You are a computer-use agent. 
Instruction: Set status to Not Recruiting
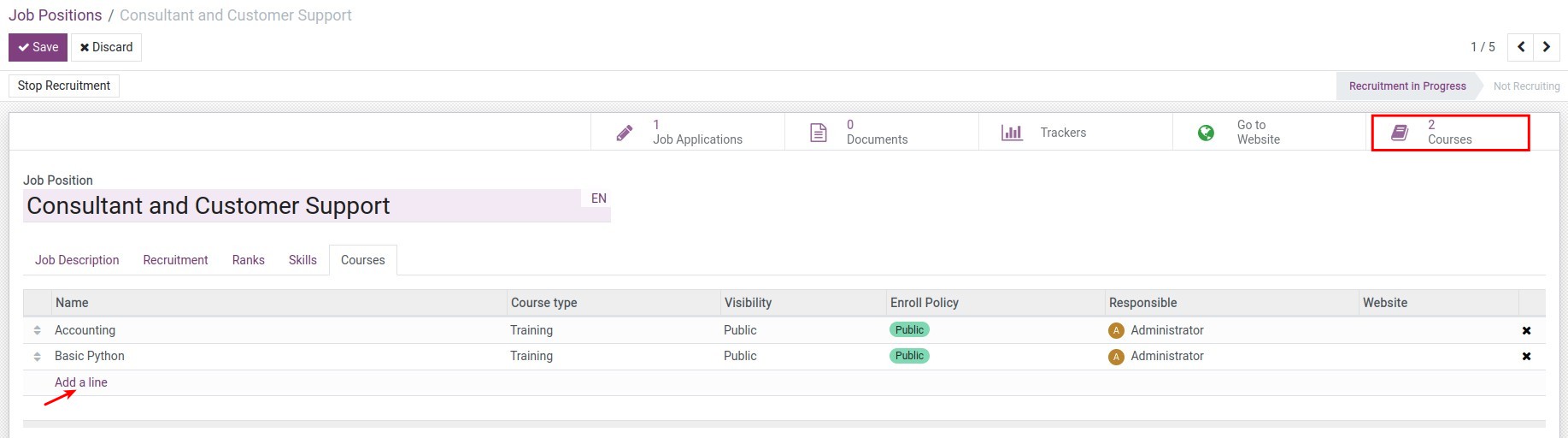point(1526,86)
